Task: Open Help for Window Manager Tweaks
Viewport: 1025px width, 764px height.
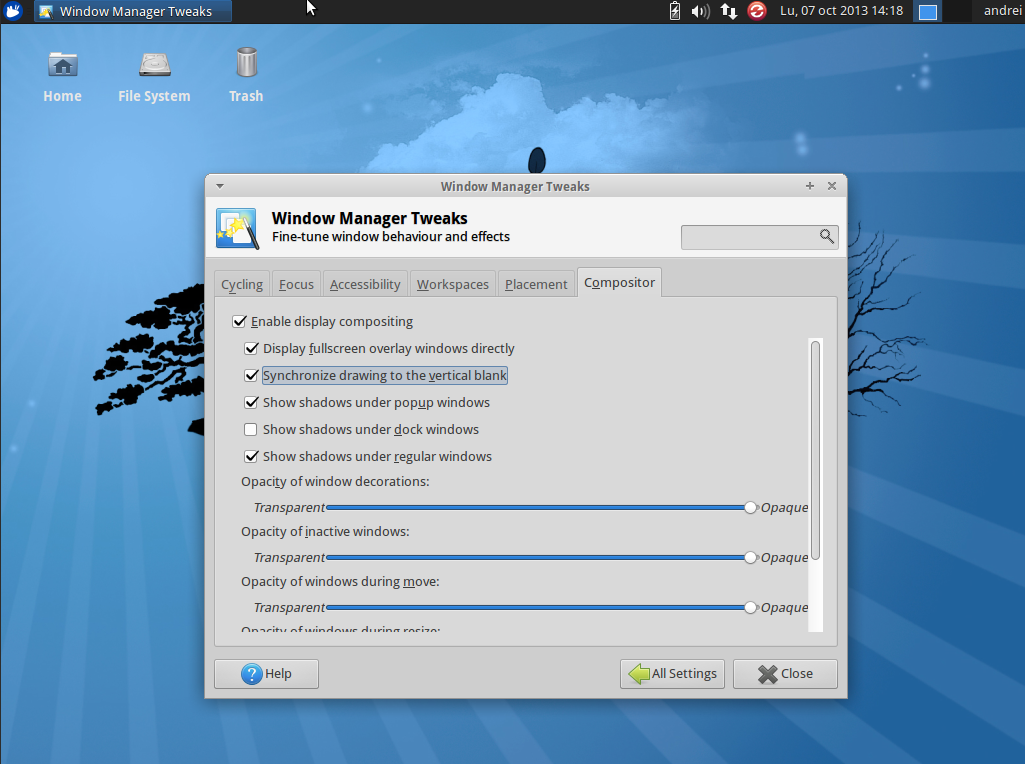Action: (265, 673)
